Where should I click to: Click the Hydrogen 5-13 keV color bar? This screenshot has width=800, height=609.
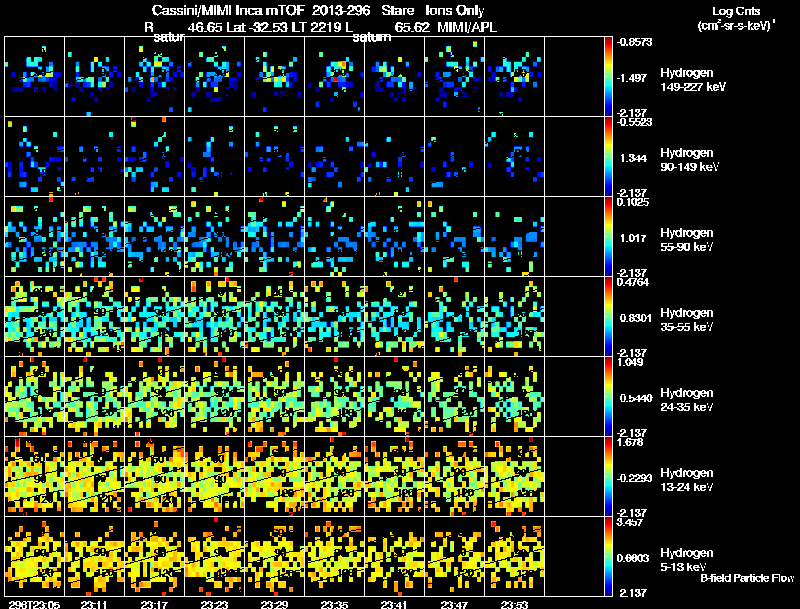(608, 556)
